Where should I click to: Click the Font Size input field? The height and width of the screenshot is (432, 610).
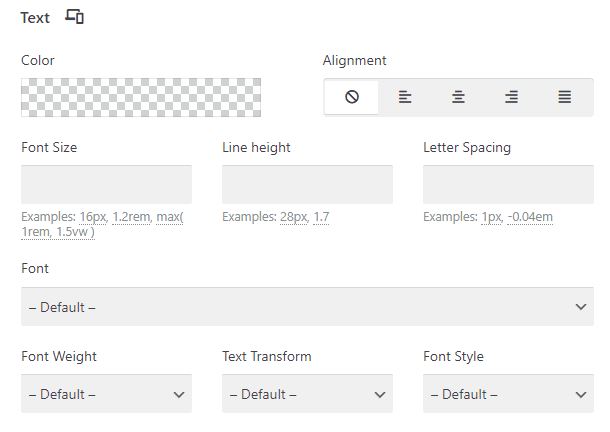(106, 185)
